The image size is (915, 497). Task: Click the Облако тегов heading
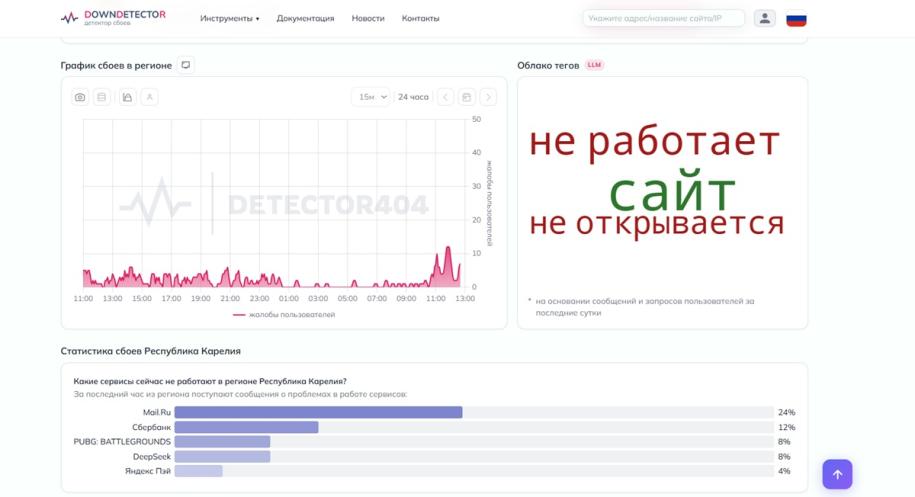pyautogui.click(x=548, y=65)
